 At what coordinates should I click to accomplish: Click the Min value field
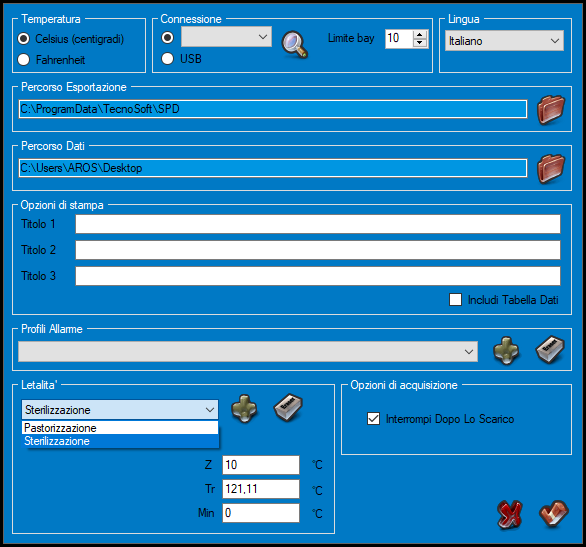point(261,513)
